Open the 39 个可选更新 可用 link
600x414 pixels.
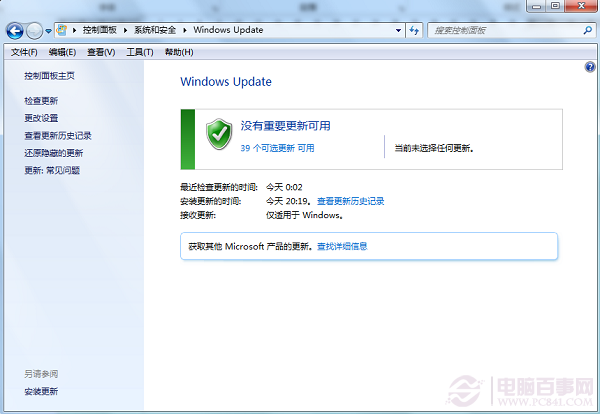pyautogui.click(x=277, y=148)
